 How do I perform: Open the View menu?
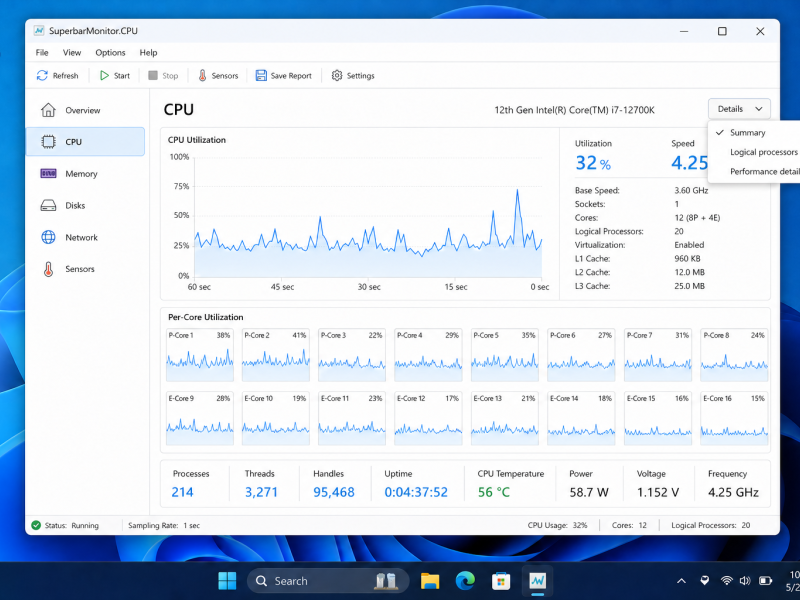72,53
